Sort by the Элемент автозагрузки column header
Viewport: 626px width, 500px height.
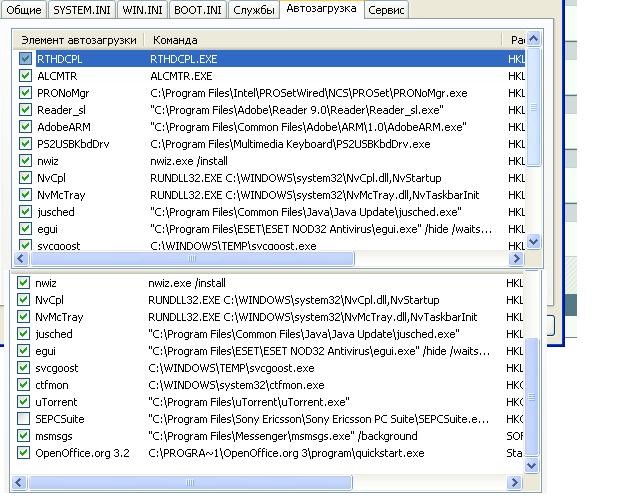(x=79, y=40)
